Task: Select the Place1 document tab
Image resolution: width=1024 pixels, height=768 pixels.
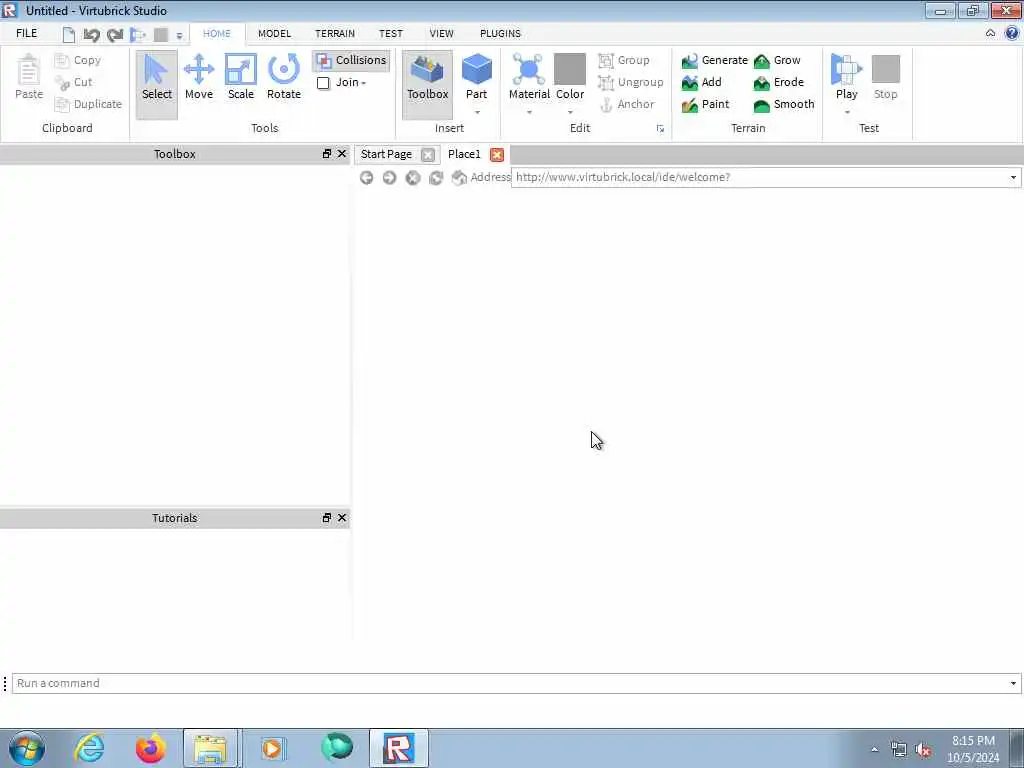Action: click(x=464, y=154)
